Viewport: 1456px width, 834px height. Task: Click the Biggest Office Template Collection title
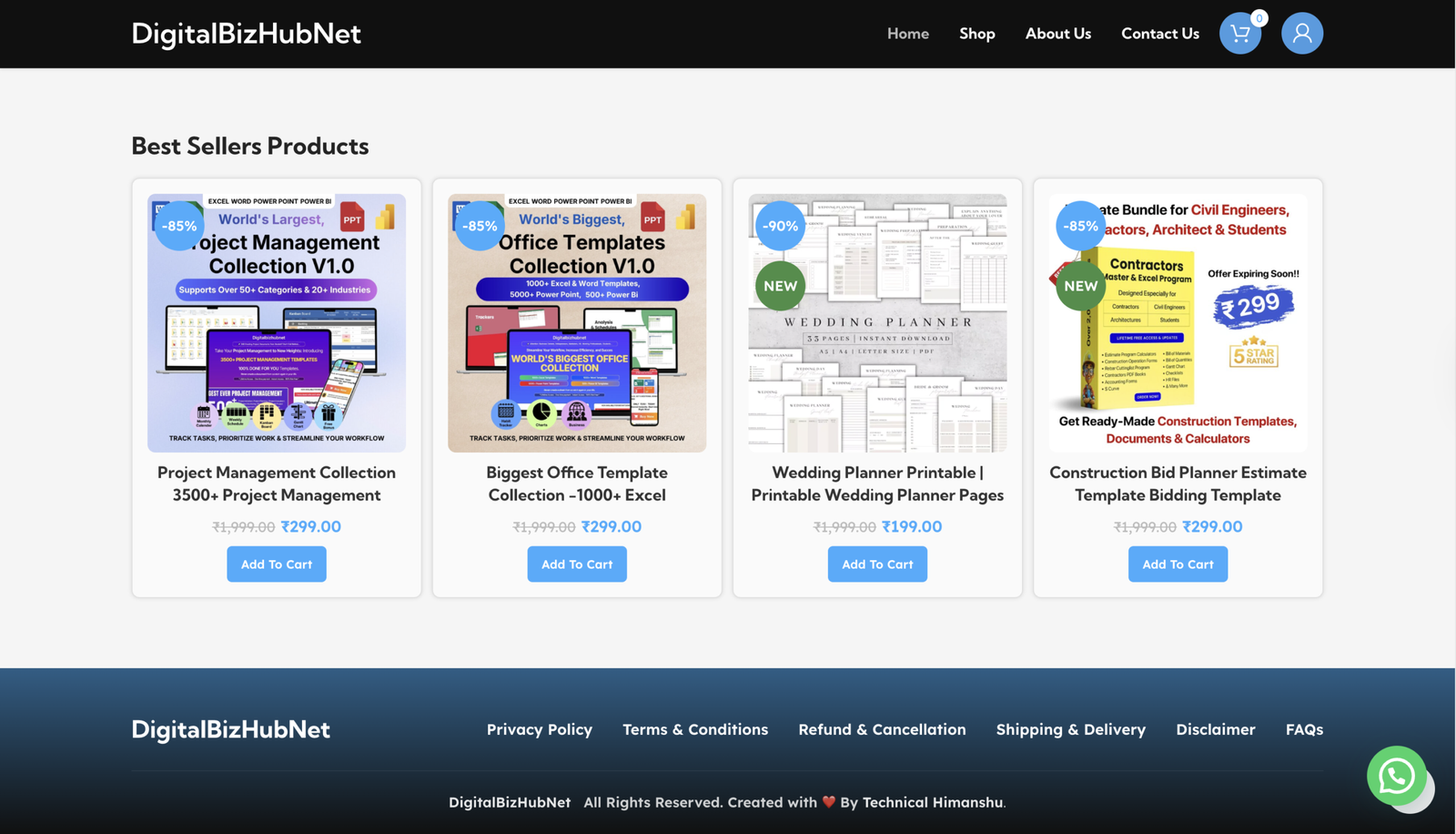tap(577, 483)
